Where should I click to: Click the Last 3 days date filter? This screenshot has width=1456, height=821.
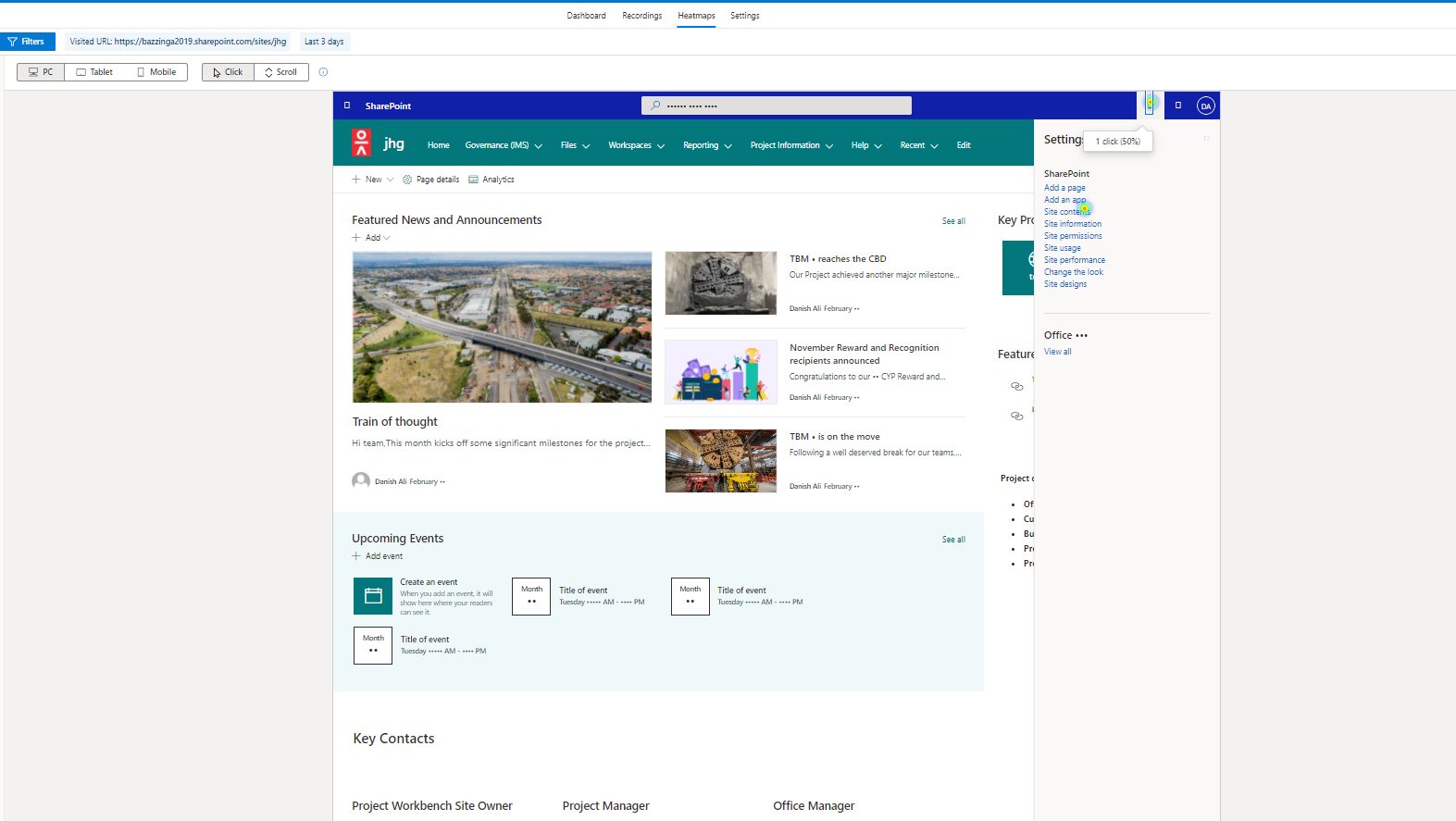(324, 42)
